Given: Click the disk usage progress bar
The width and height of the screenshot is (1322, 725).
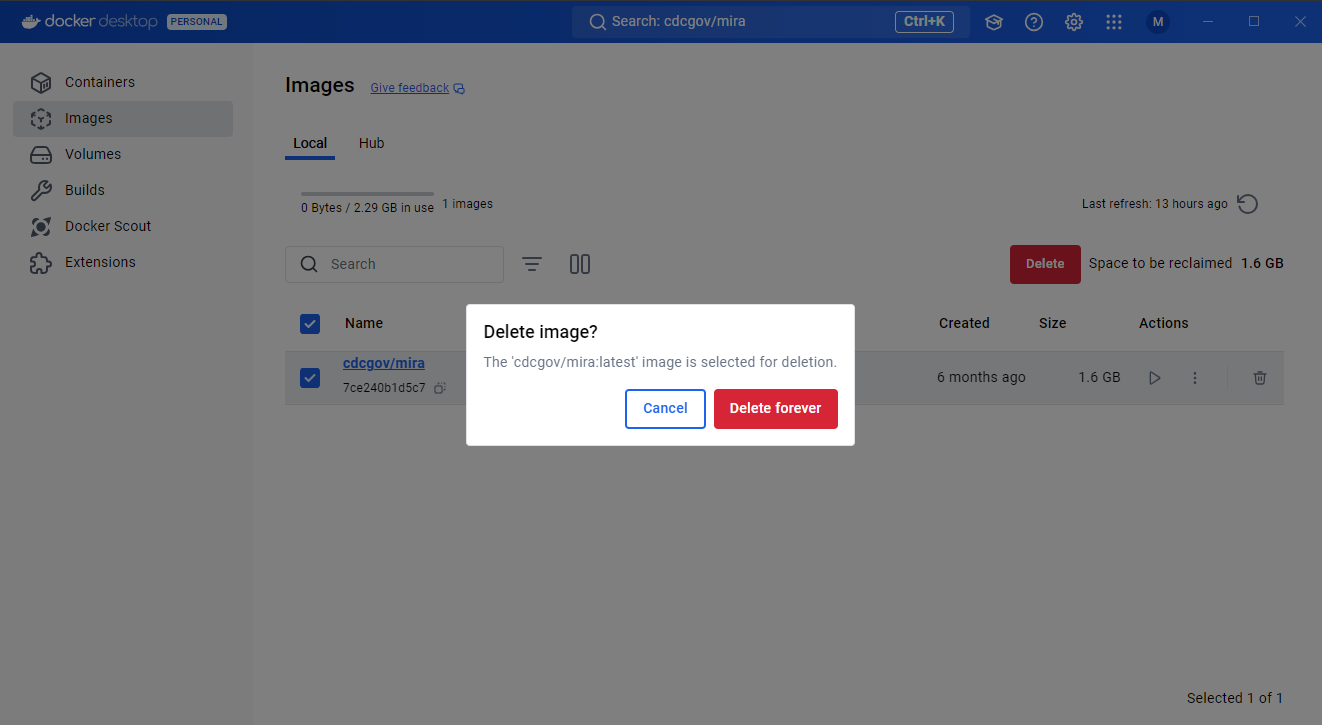Looking at the screenshot, I should click(367, 194).
